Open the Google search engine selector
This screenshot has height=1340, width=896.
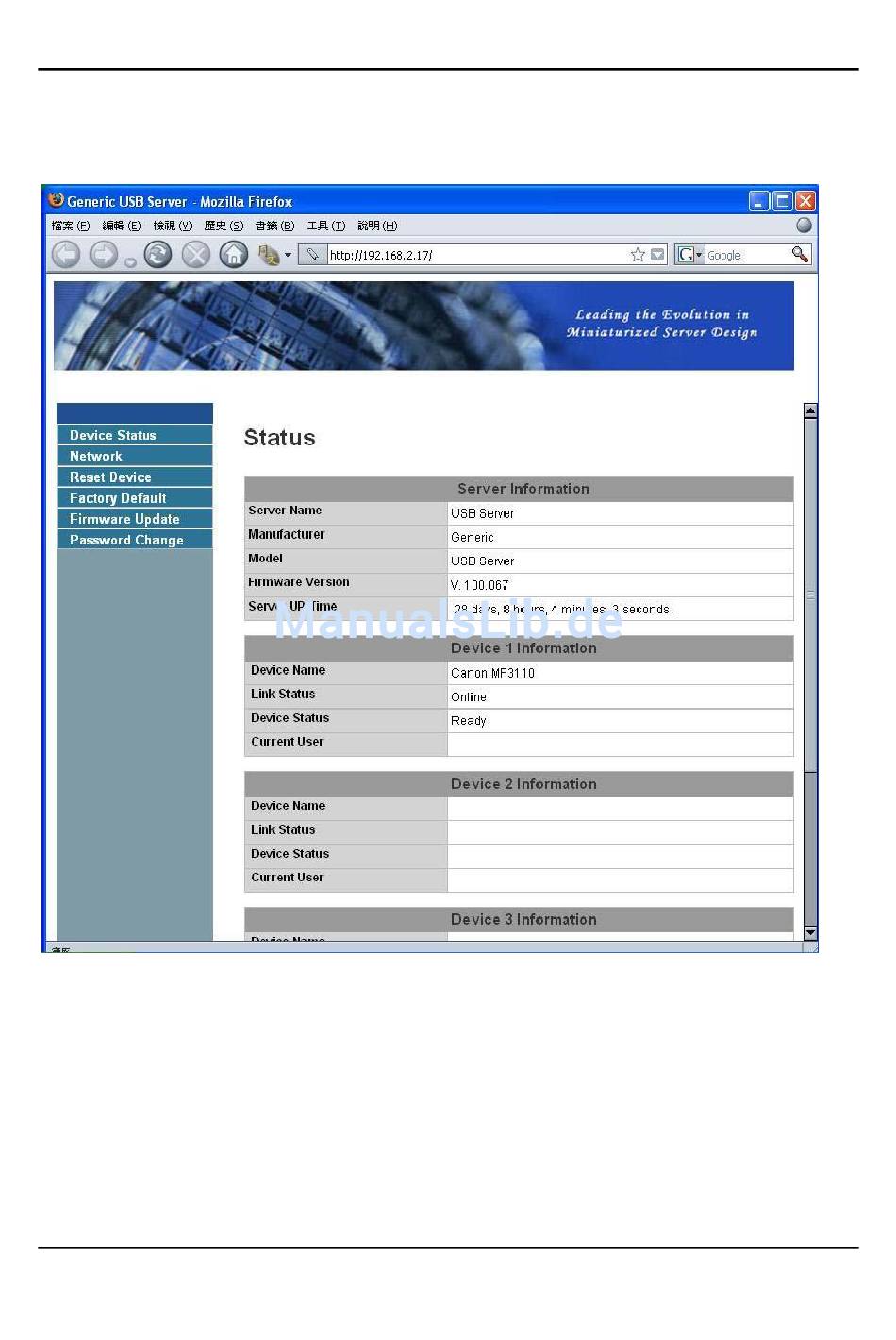[689, 255]
